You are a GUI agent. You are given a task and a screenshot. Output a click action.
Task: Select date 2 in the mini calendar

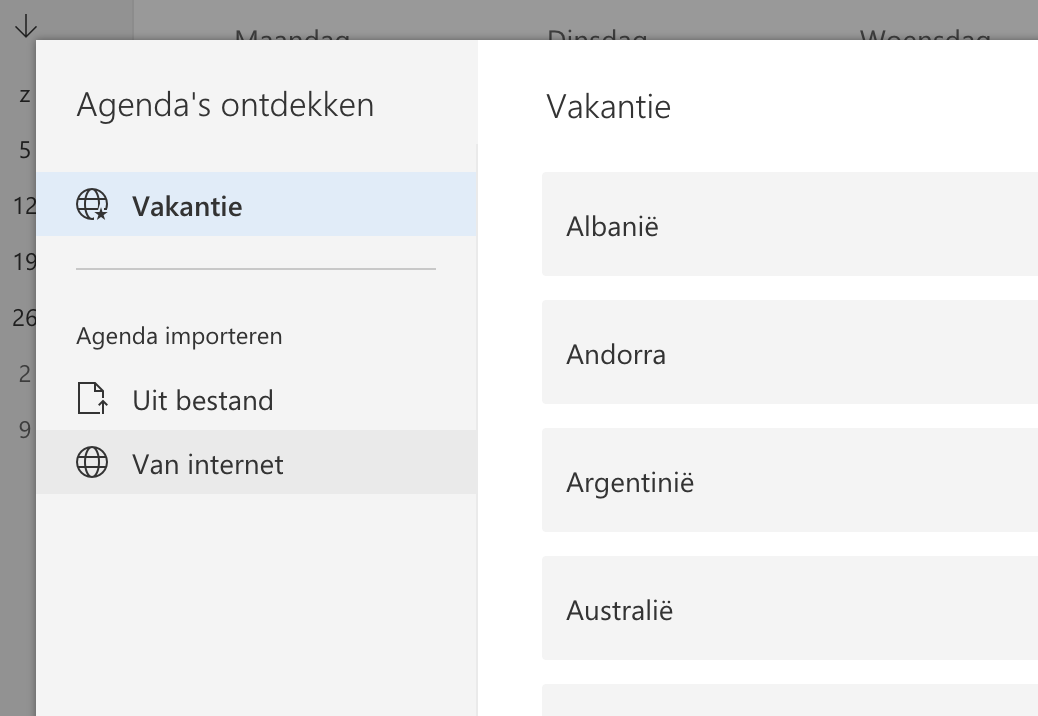click(25, 374)
